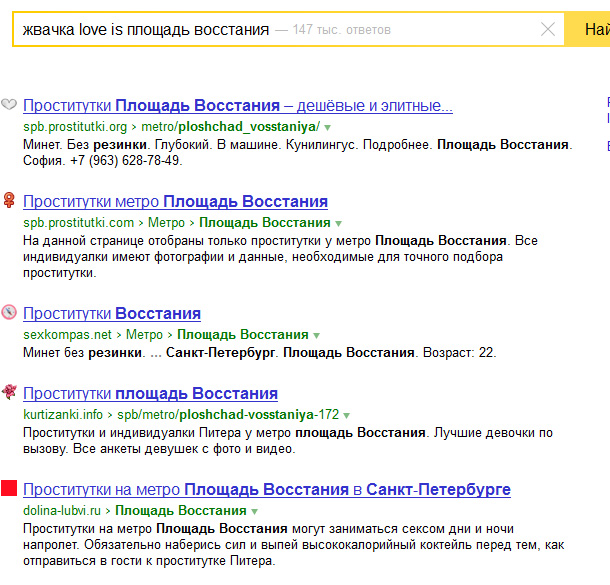Click the green domain spb.prostitutki.com
Image resolution: width=610 pixels, height=585 pixels.
tap(79, 222)
